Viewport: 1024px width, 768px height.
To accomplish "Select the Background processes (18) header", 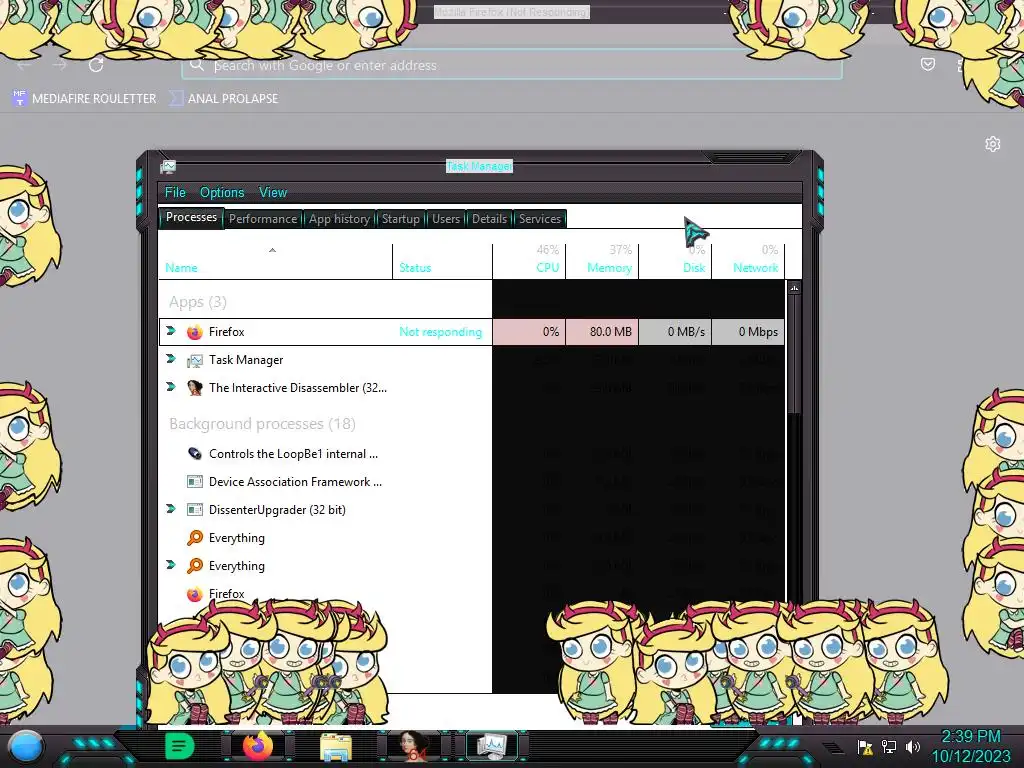I will [x=262, y=424].
